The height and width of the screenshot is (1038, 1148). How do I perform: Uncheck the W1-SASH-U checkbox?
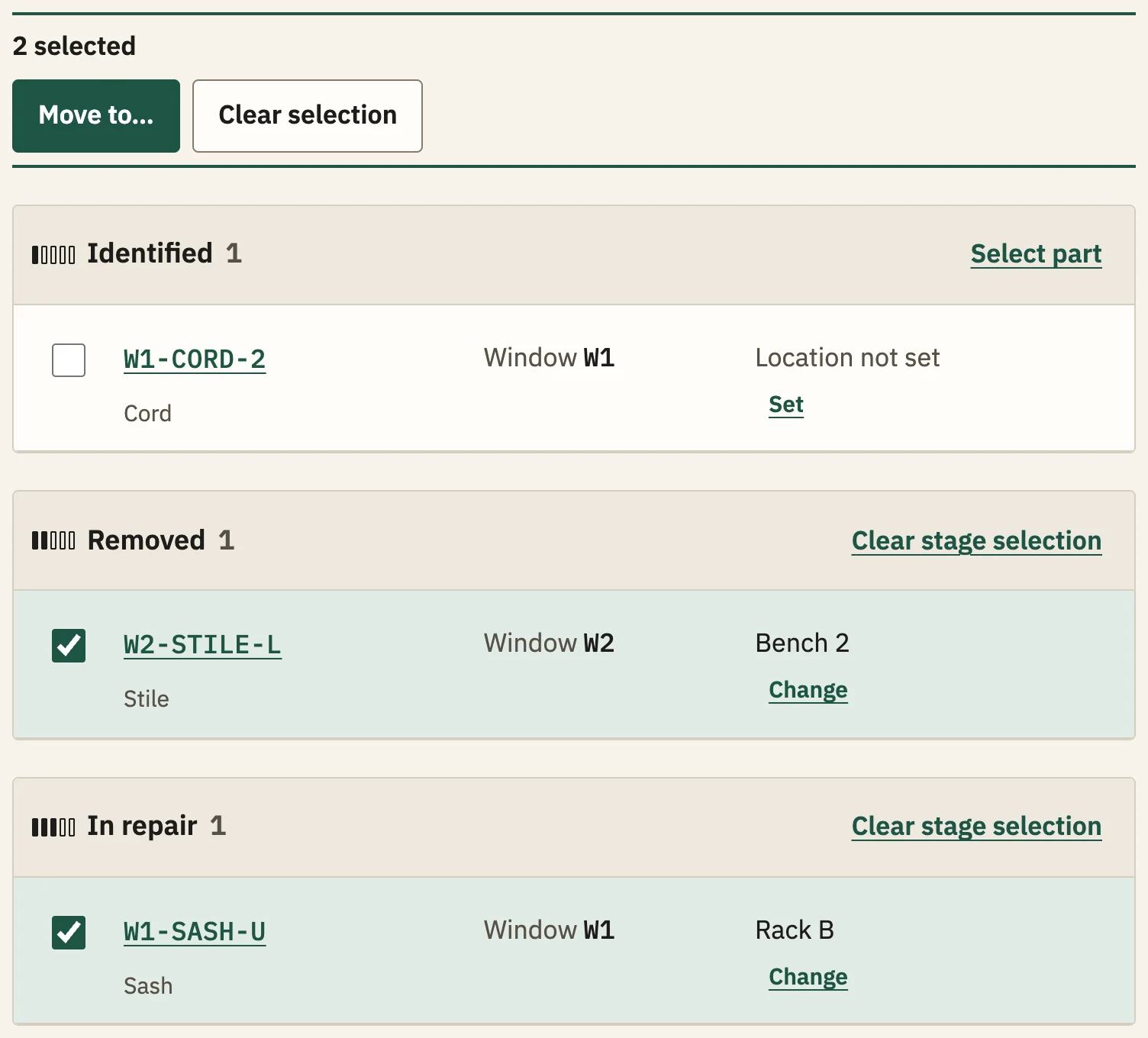tap(69, 933)
